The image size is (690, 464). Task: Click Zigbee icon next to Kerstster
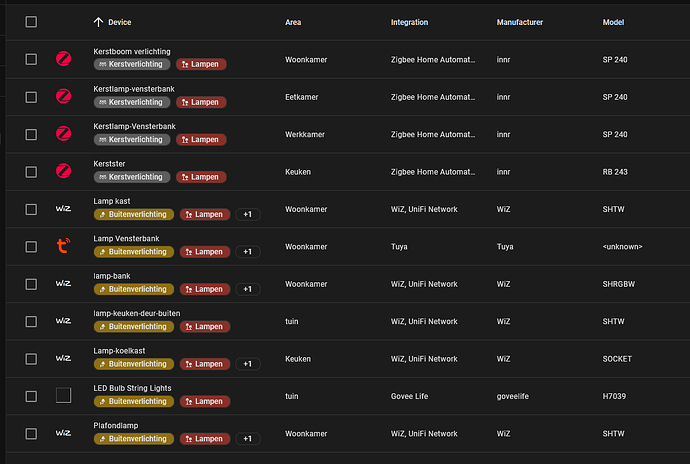click(63, 171)
